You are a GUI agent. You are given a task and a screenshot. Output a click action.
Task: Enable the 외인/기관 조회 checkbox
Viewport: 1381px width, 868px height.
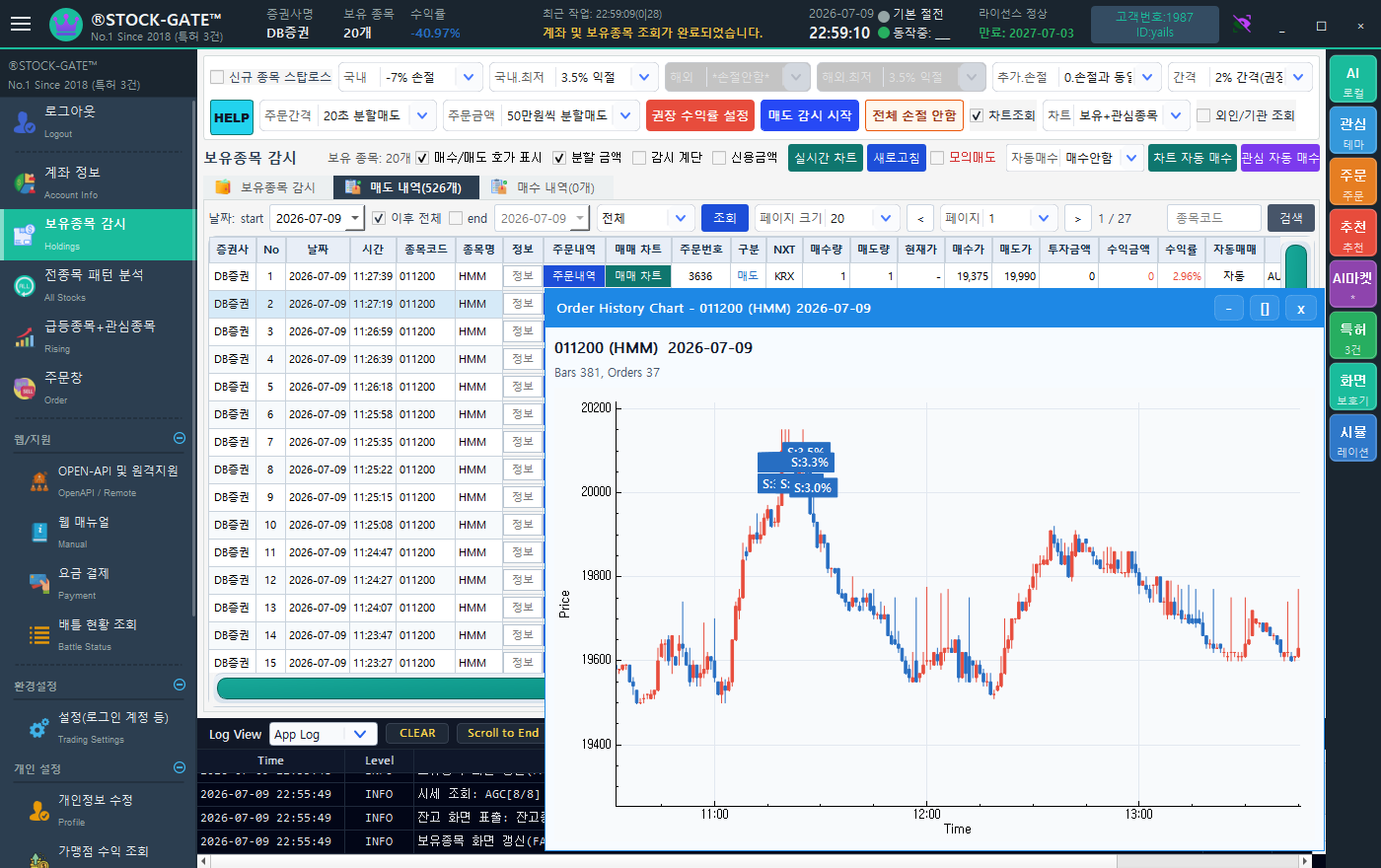[1203, 115]
